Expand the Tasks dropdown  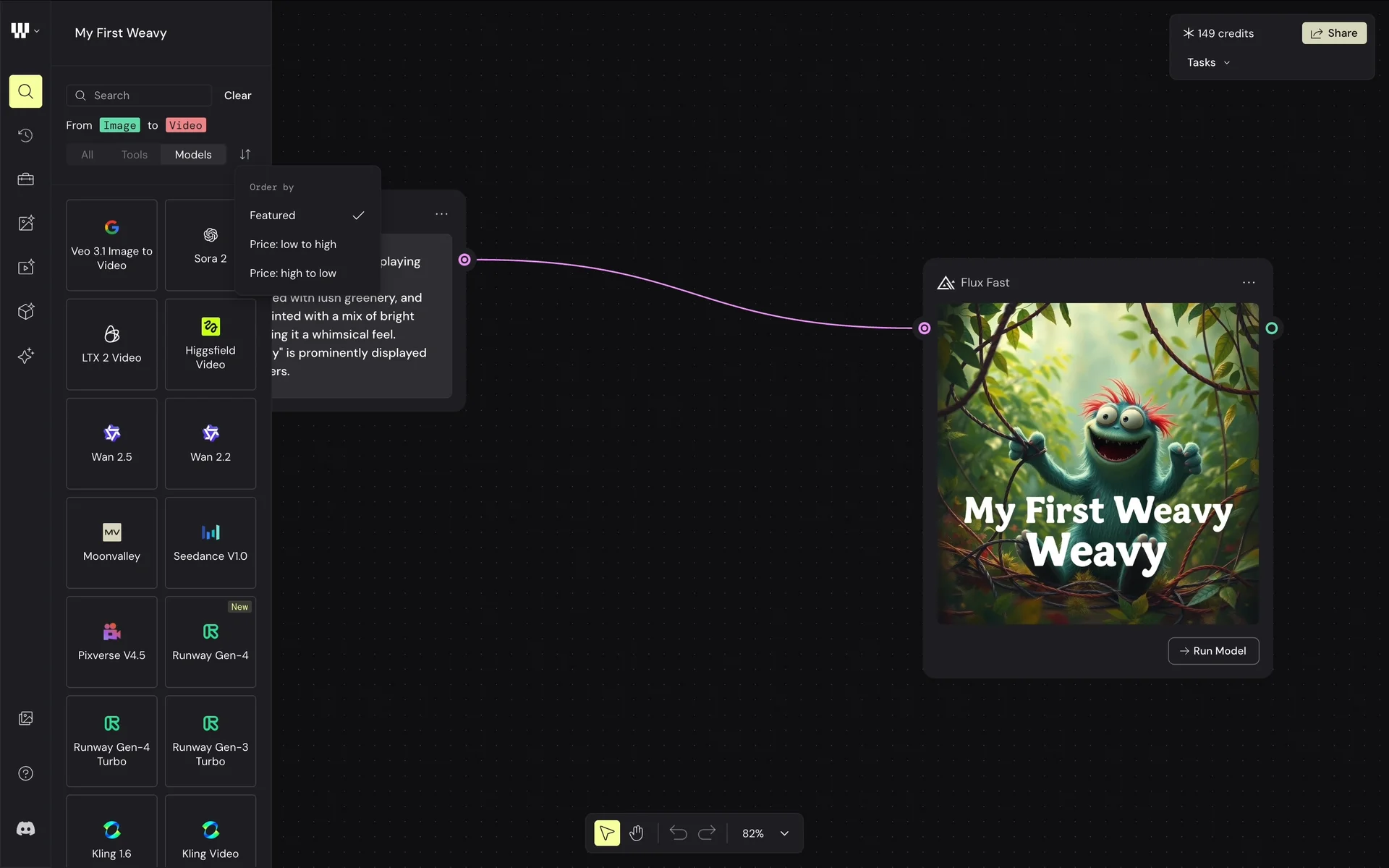(x=1208, y=63)
